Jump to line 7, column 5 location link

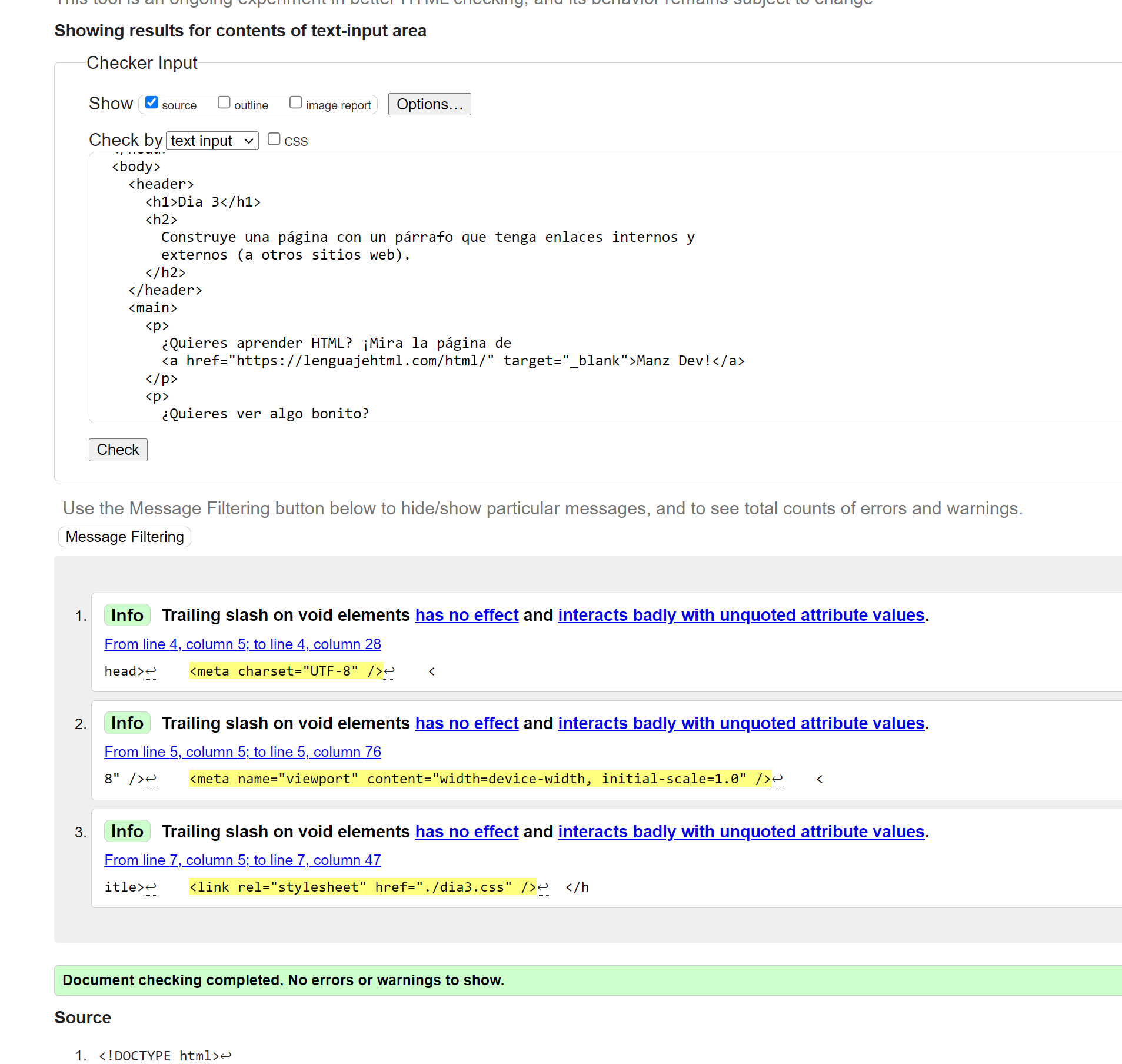(x=242, y=860)
